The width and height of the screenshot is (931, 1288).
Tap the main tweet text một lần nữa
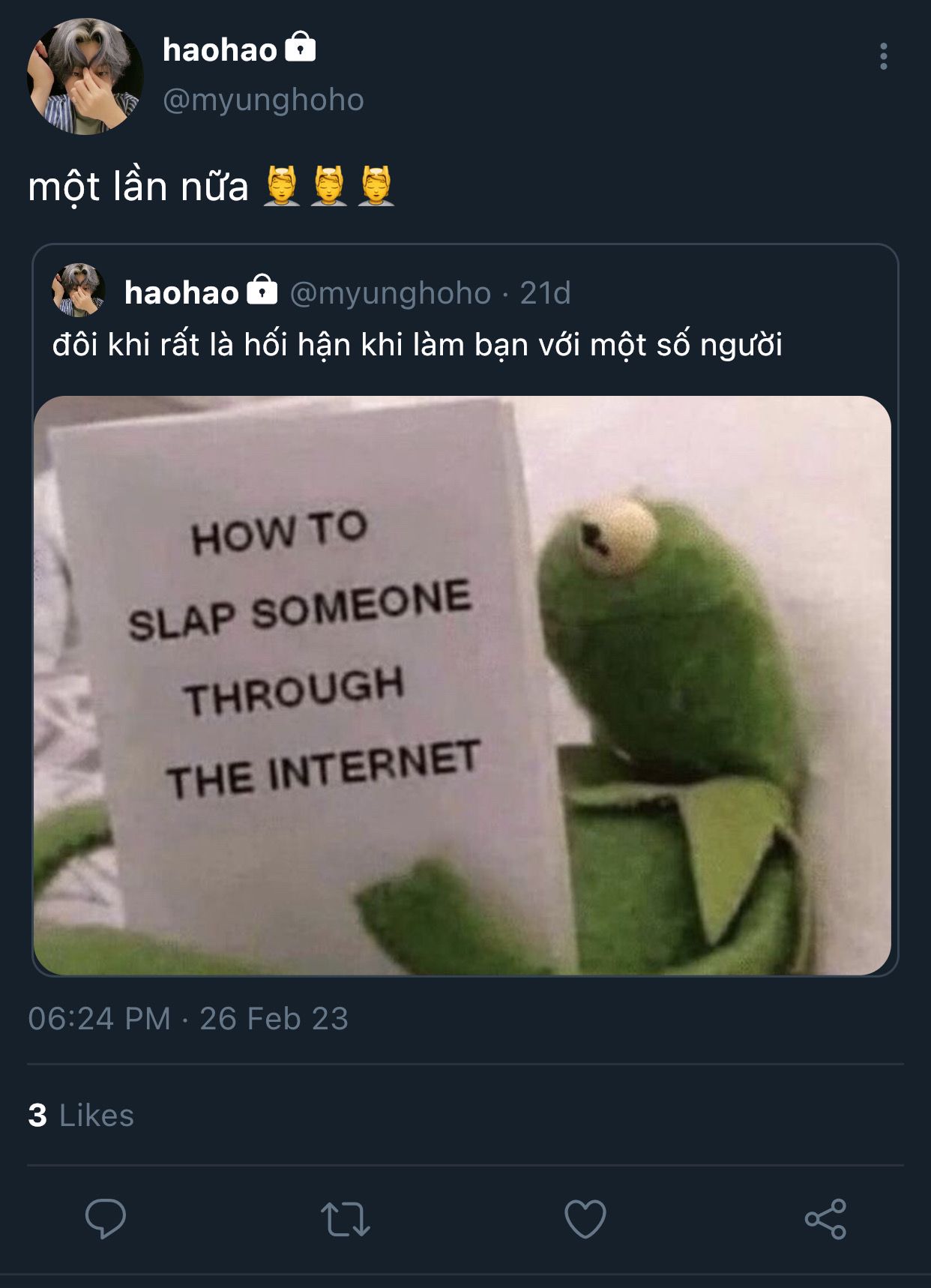coord(138,187)
